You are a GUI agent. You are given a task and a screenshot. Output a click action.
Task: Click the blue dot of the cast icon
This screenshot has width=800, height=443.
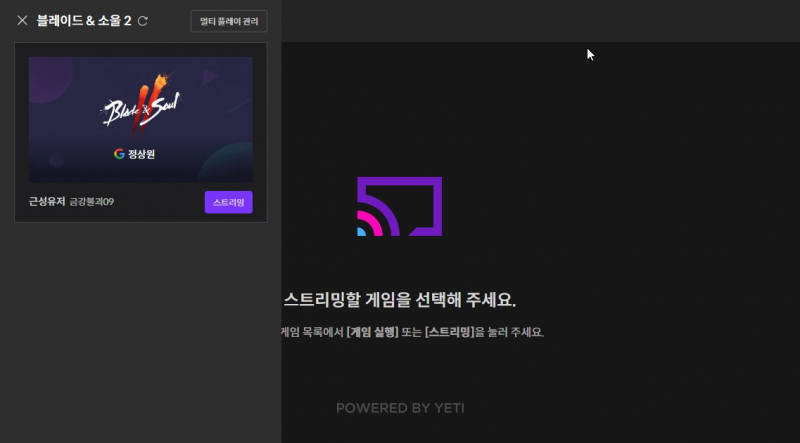361,232
